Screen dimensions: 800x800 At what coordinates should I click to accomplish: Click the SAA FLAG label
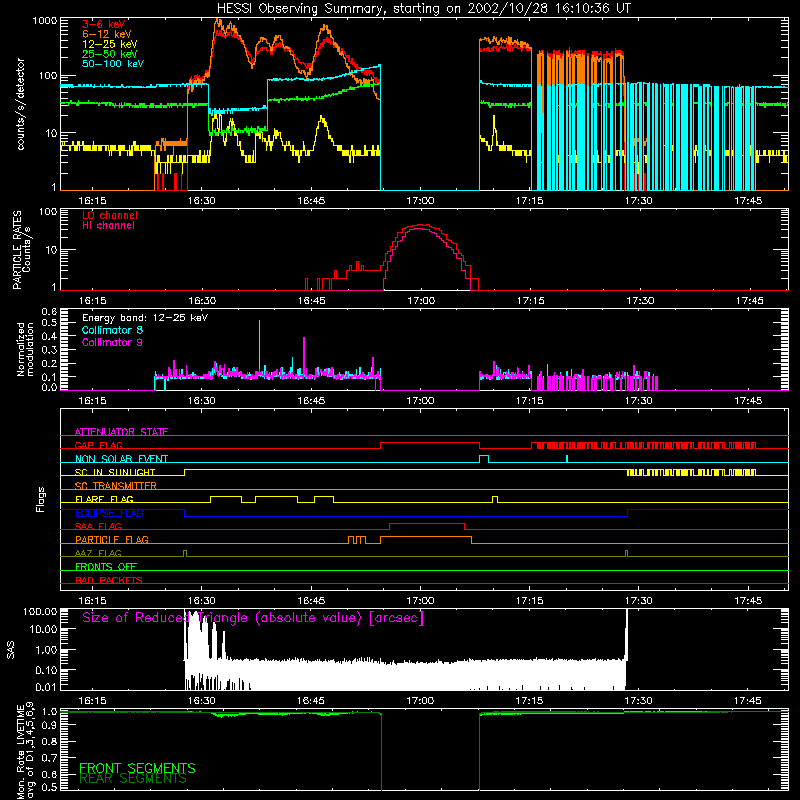pyautogui.click(x=98, y=526)
